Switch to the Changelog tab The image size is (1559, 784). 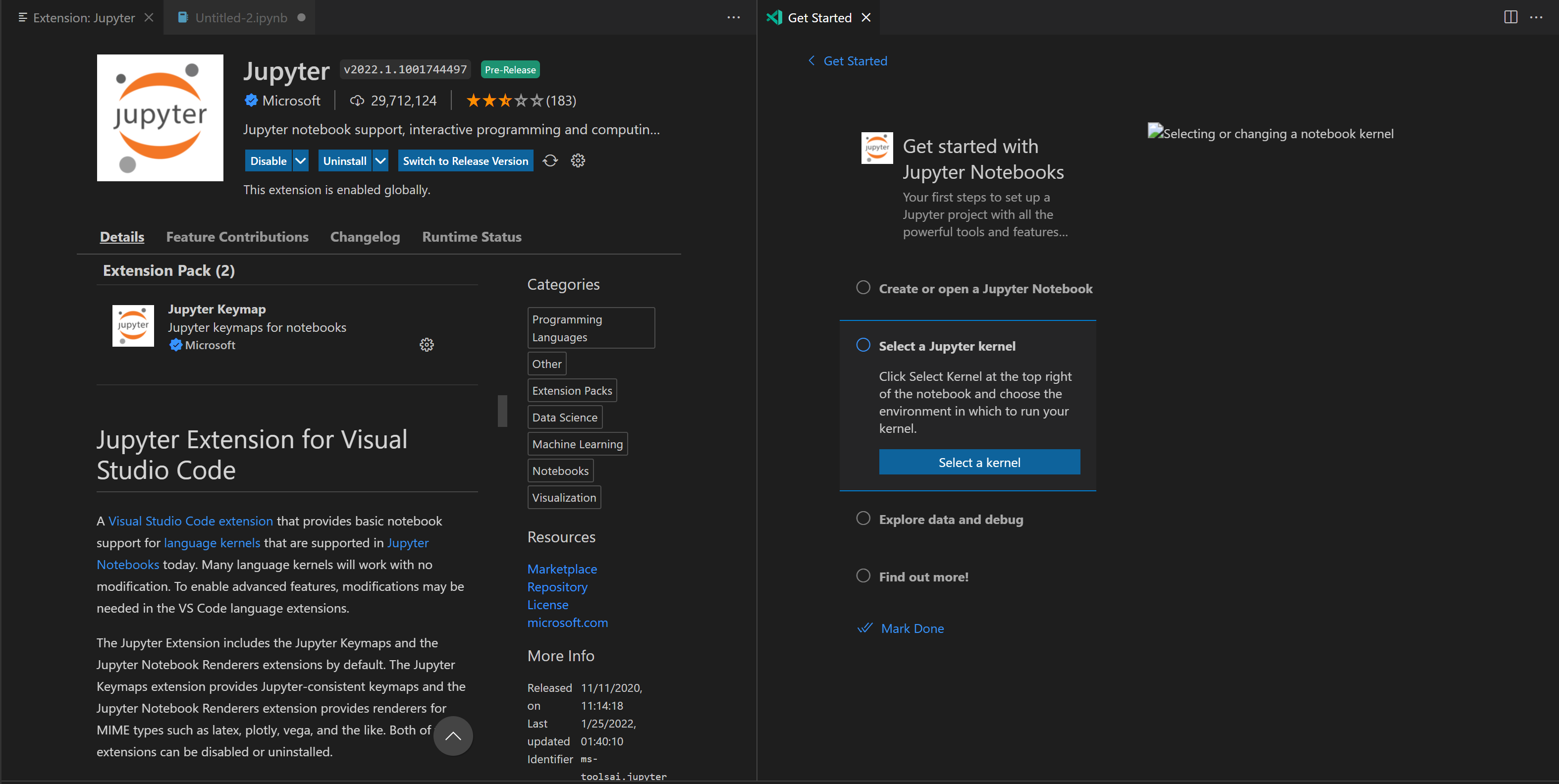click(365, 237)
